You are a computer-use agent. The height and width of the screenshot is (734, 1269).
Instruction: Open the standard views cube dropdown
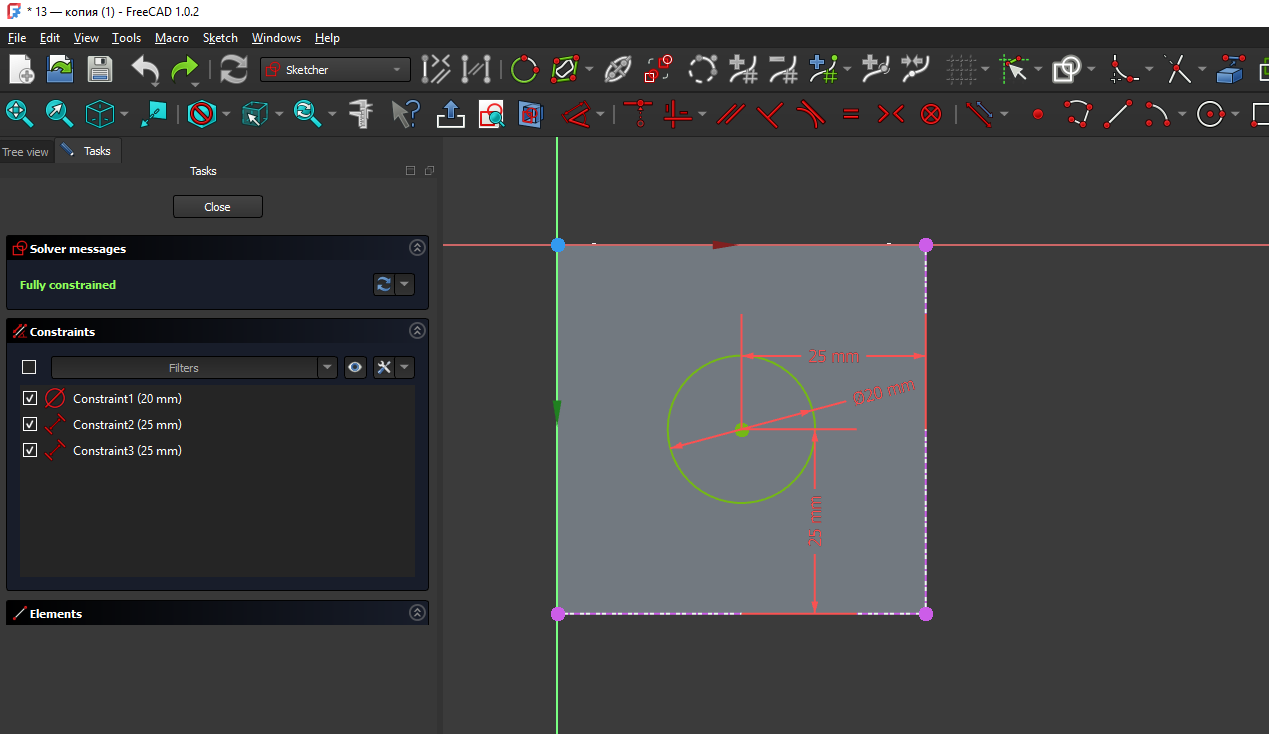[x=125, y=114]
